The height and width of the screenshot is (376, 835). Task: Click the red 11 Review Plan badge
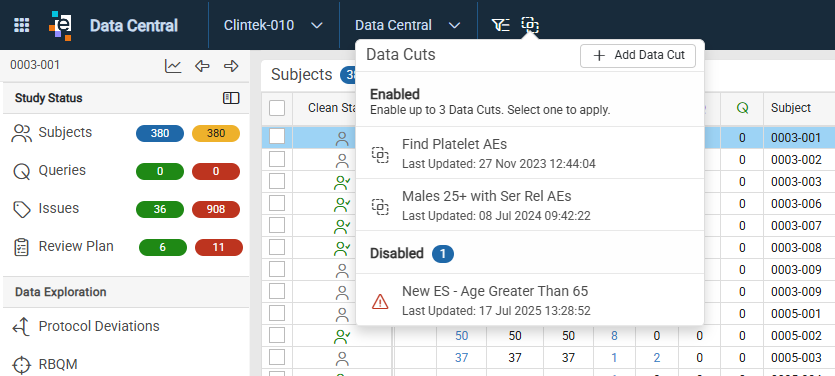pos(219,248)
